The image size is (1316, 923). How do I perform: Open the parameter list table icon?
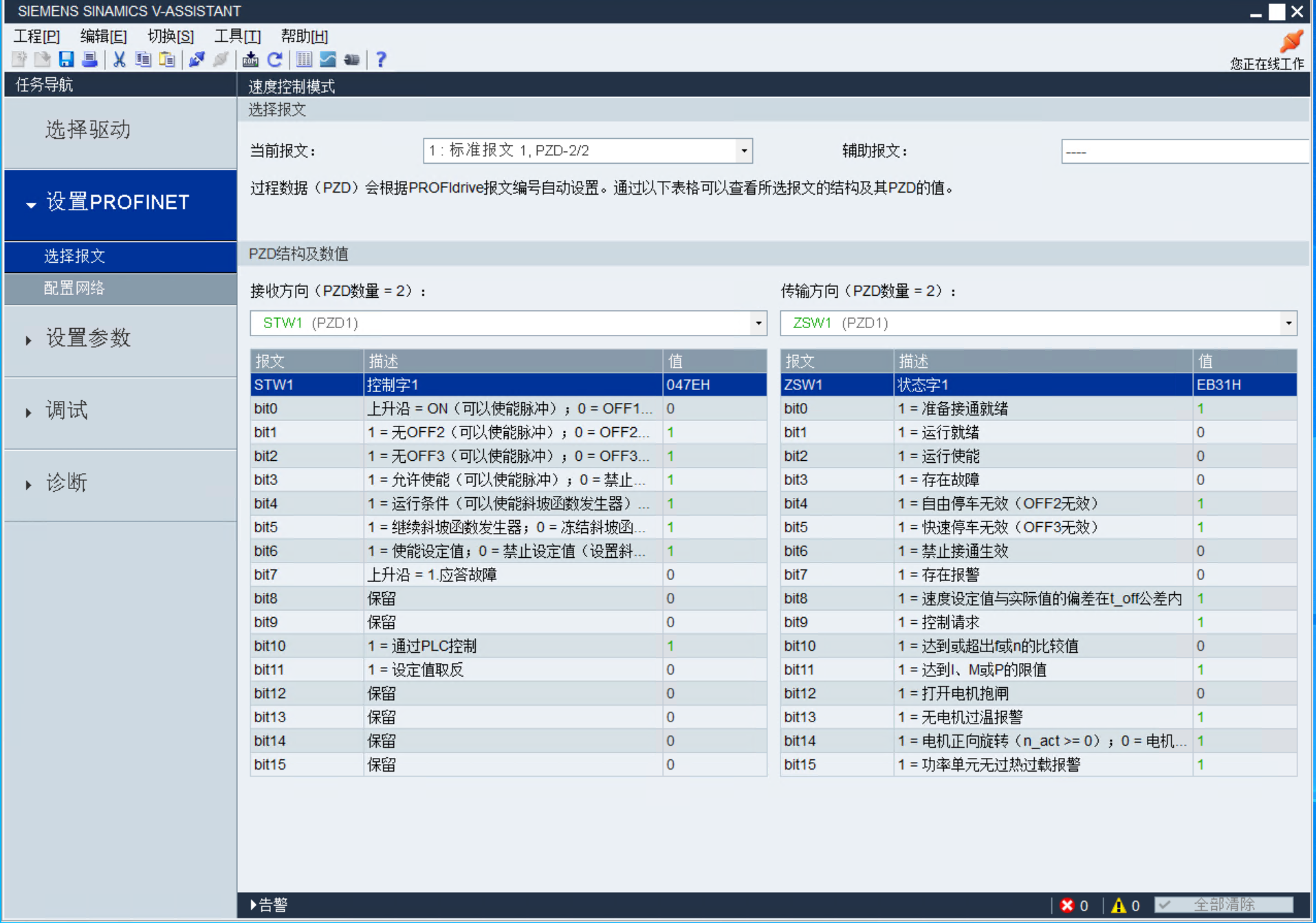pos(304,60)
